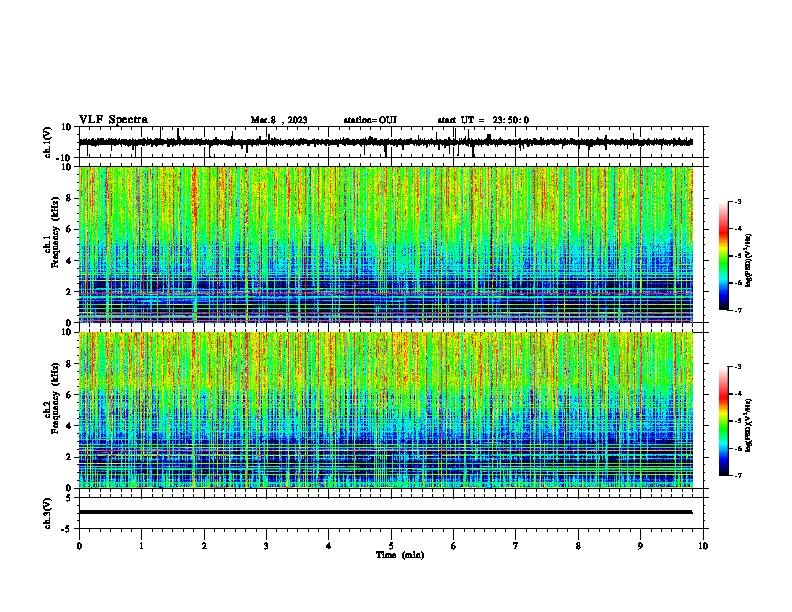The image size is (792, 612).
Task: Click the ch.2 spectrogram color scale bar
Action: (724, 421)
